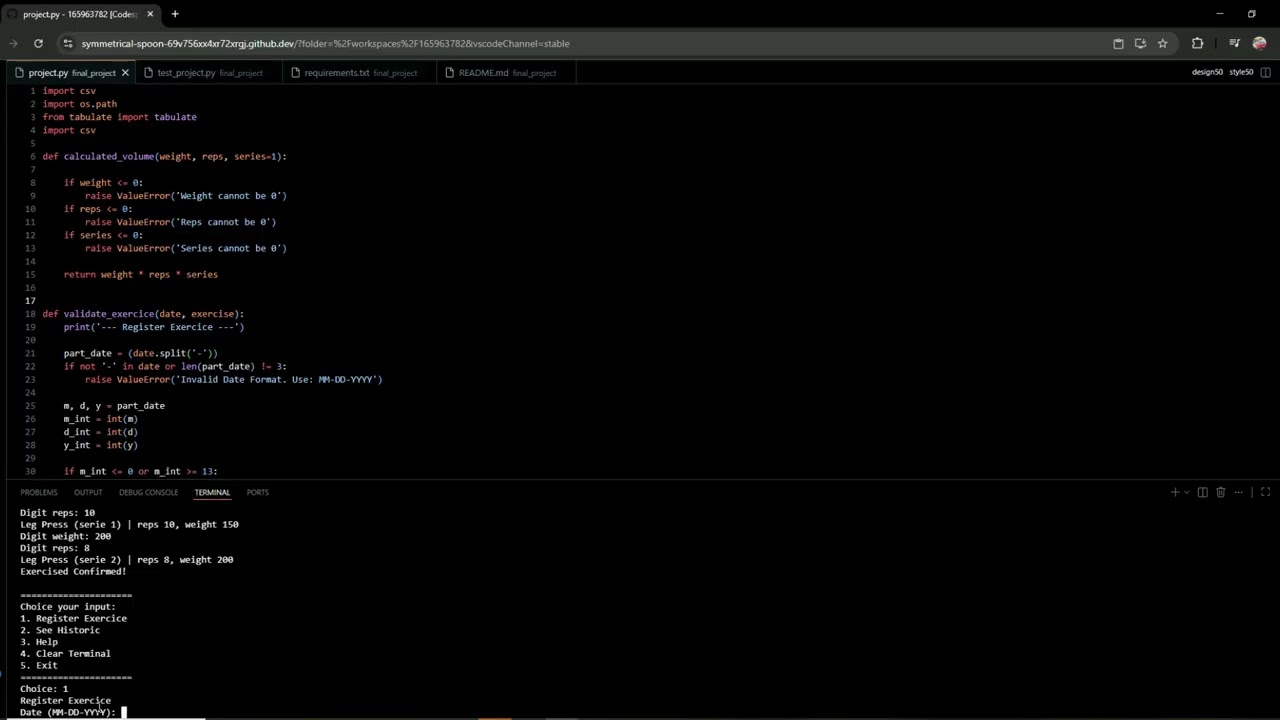Open site information icon in address bar
The width and height of the screenshot is (1280, 720).
click(67, 43)
